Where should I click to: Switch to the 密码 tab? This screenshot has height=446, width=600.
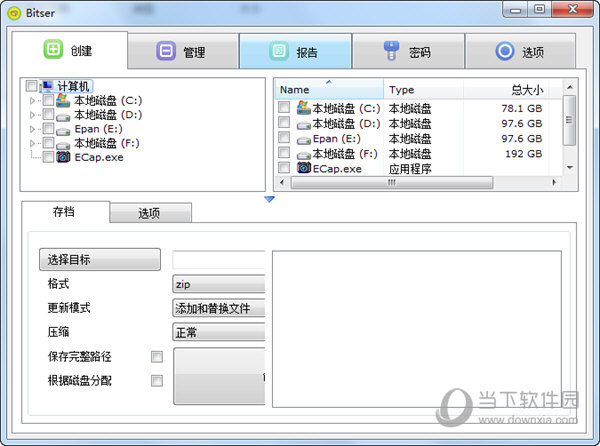(x=408, y=51)
